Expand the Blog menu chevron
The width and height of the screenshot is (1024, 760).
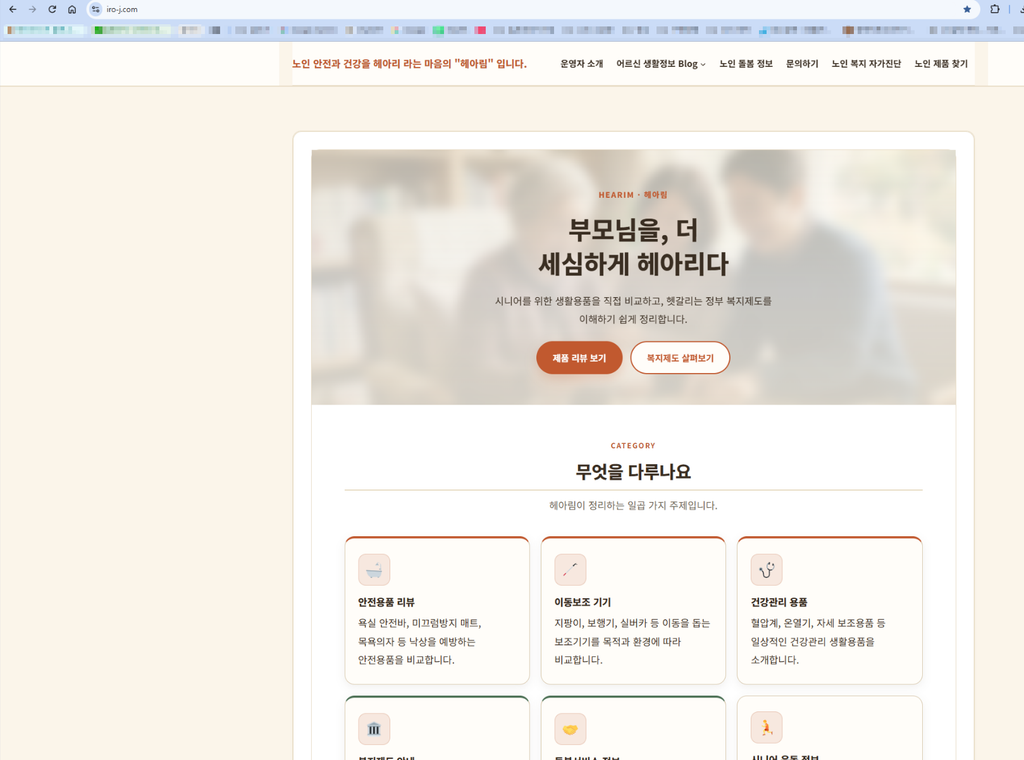[x=703, y=65]
